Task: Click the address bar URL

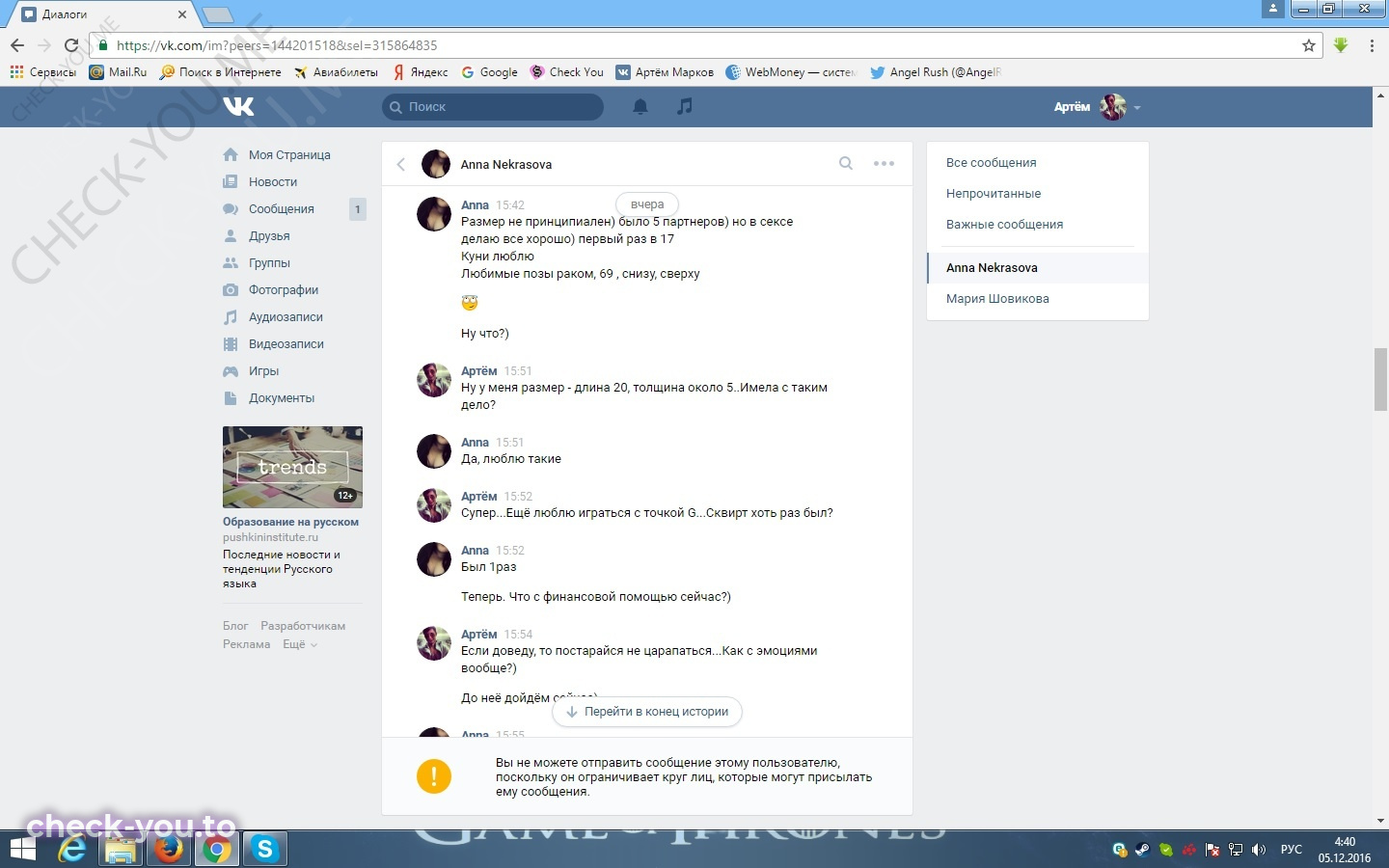Action: (x=277, y=45)
